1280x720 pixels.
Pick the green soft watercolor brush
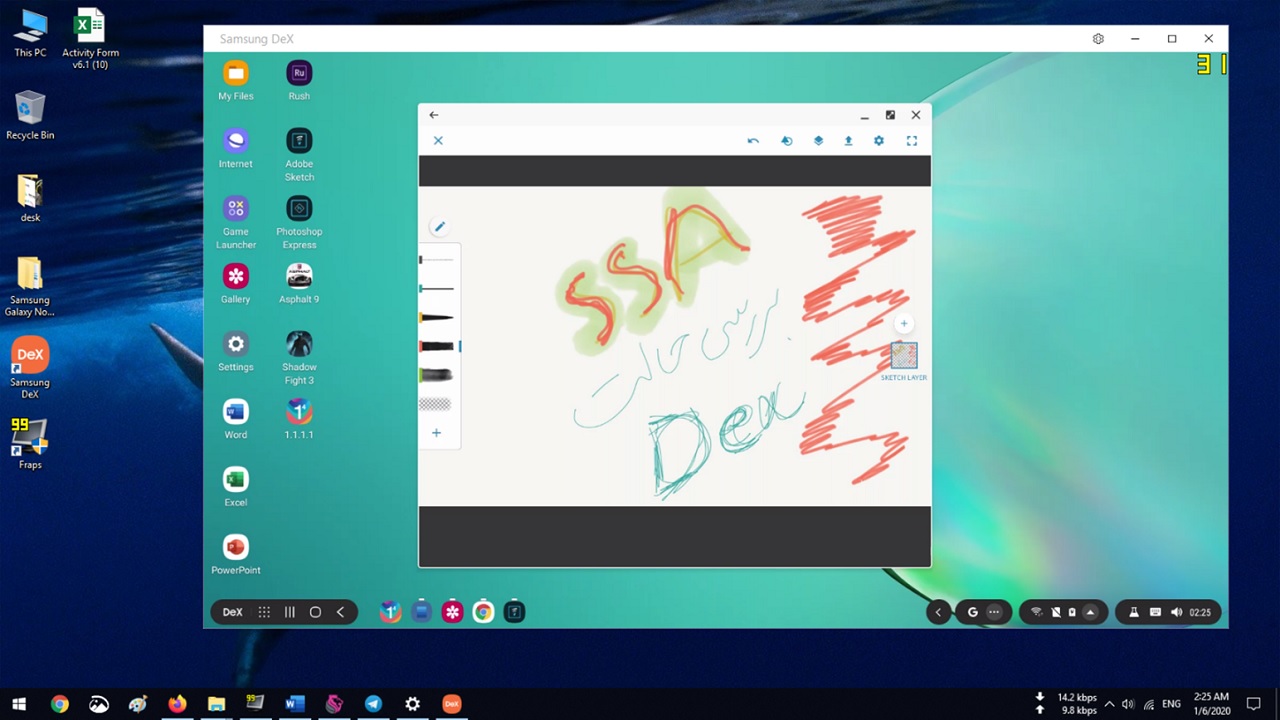(437, 375)
